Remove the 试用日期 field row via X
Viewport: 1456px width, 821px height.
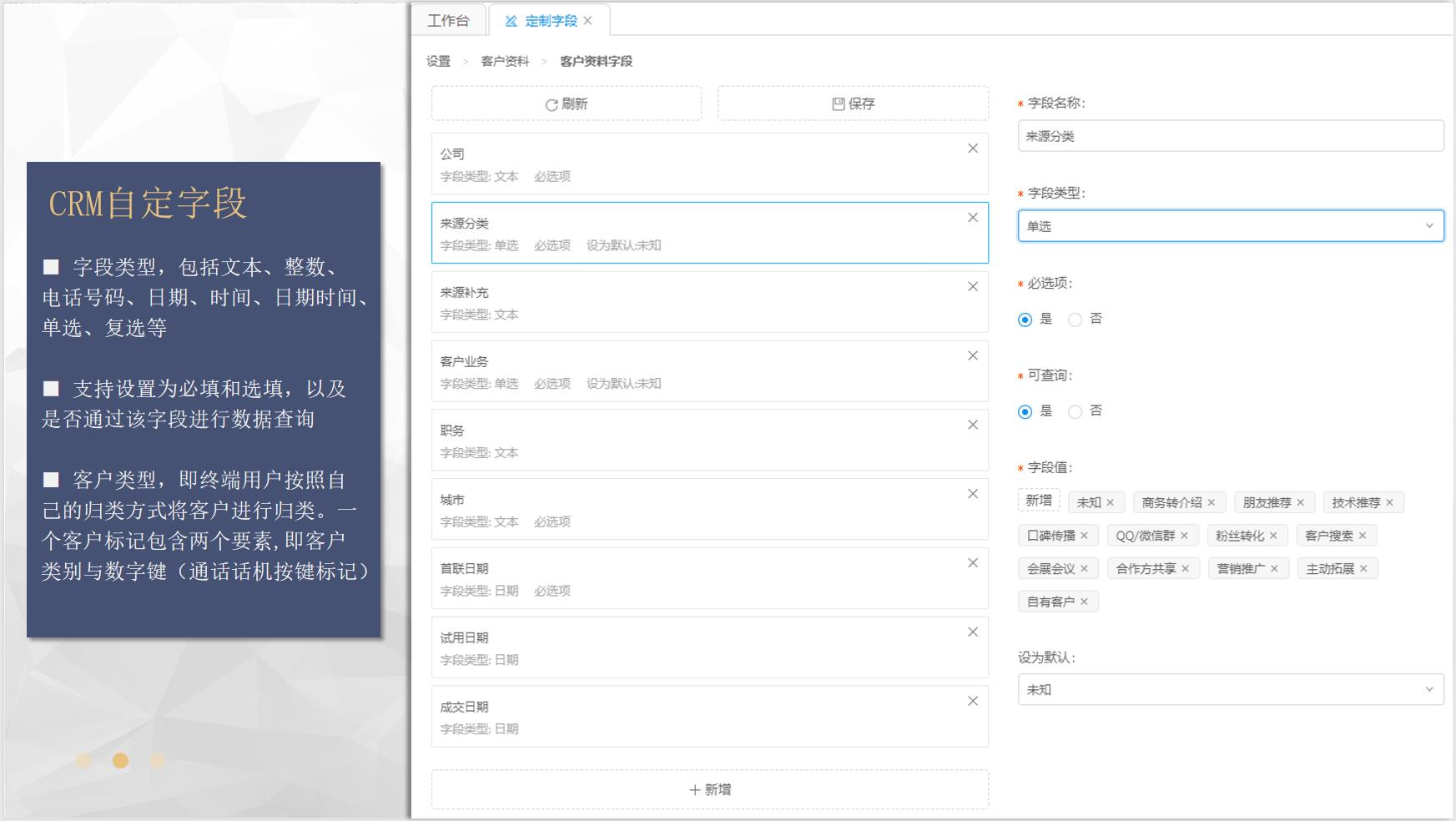[x=973, y=632]
